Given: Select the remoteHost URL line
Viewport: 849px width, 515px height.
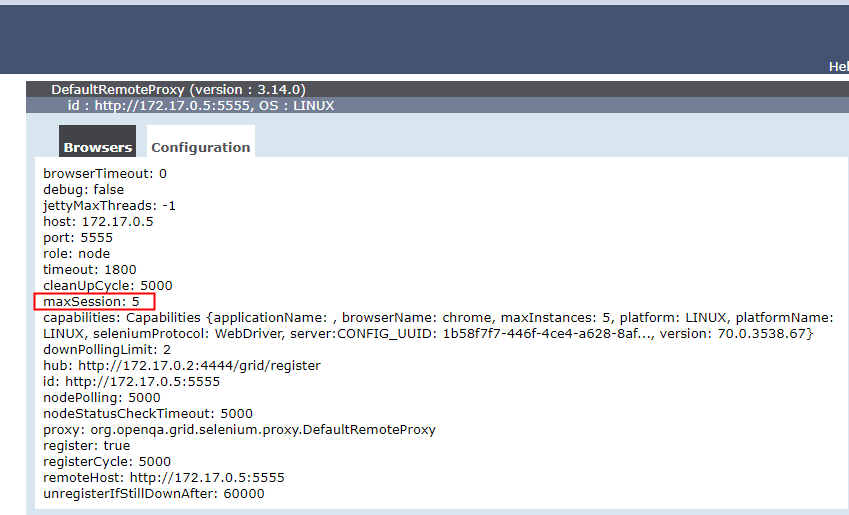Looking at the screenshot, I should click(x=164, y=478).
